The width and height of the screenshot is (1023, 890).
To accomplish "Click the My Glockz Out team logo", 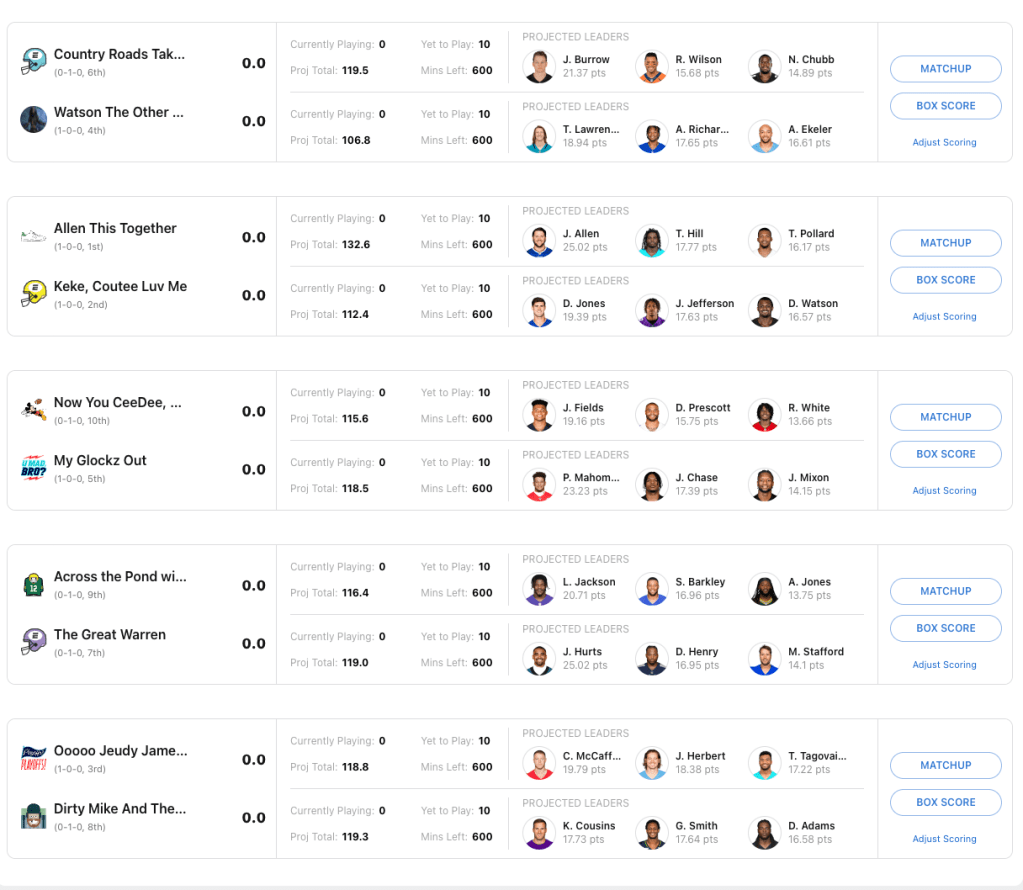I will [x=34, y=468].
